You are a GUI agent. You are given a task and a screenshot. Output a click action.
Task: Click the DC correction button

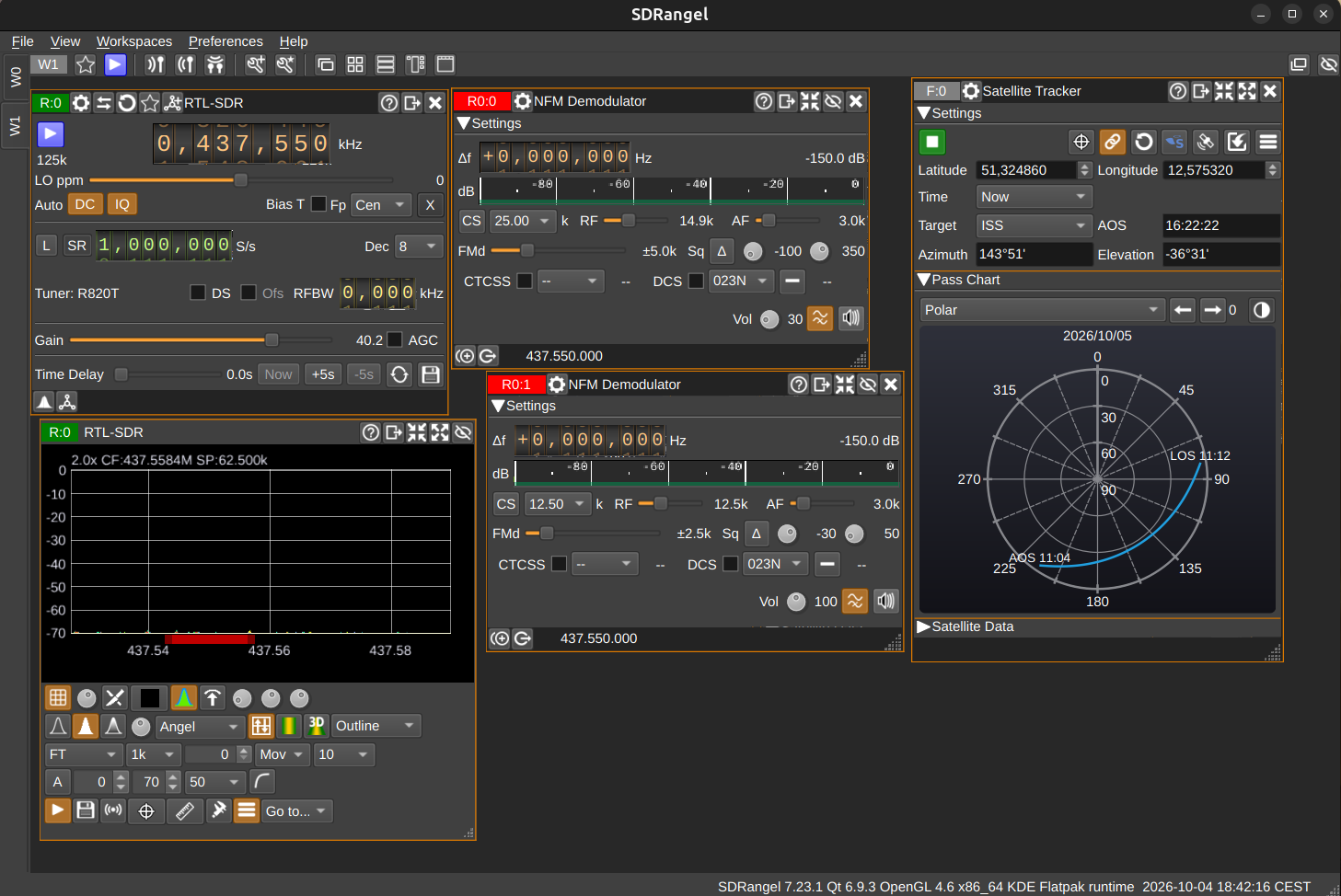[85, 204]
